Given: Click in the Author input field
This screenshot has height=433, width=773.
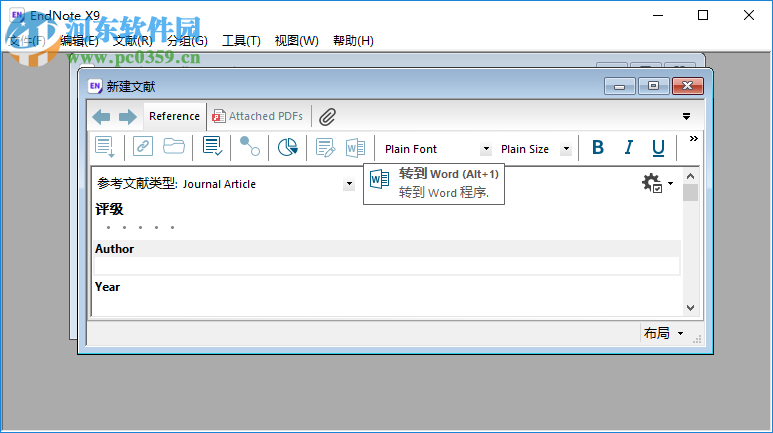Looking at the screenshot, I should tap(387, 266).
